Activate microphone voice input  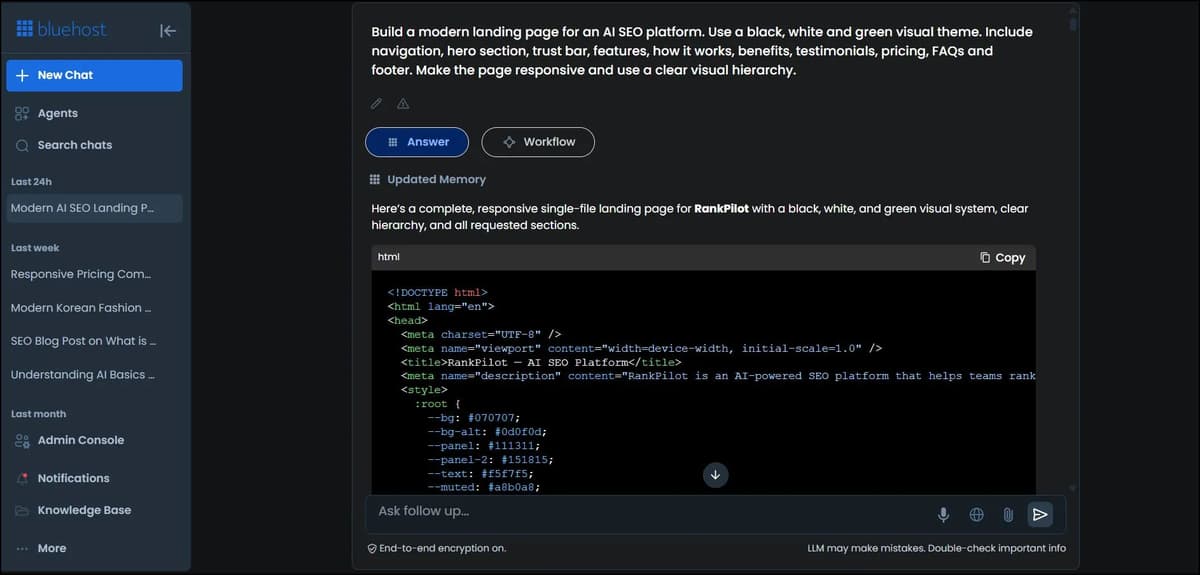point(943,514)
